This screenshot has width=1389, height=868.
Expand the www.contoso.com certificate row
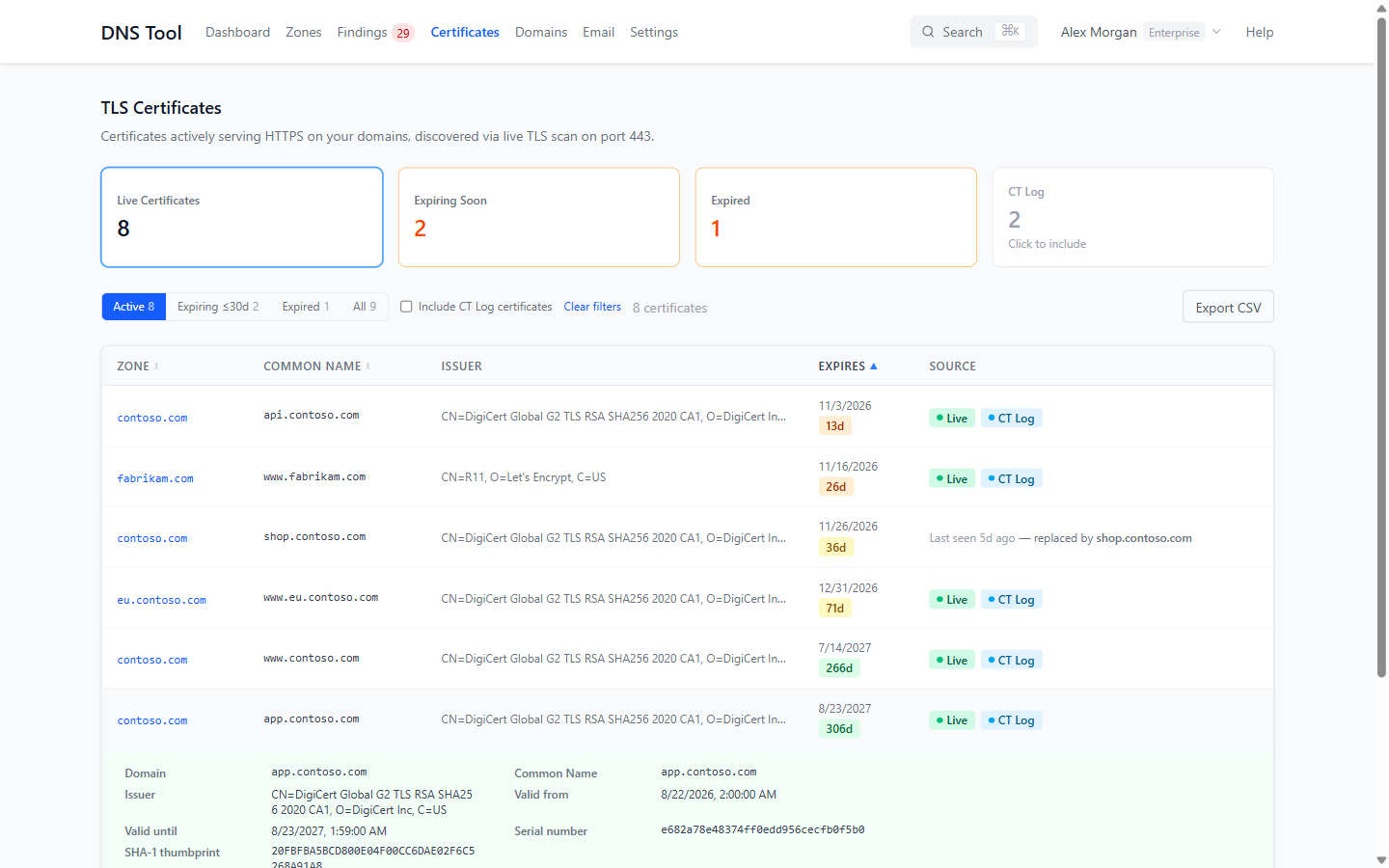click(x=687, y=659)
